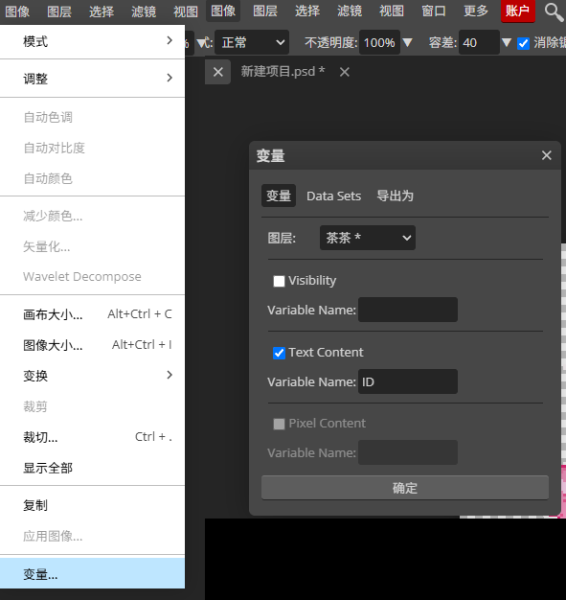The image size is (566, 600).
Task: Expand the 容差 slider arrow
Action: [506, 42]
